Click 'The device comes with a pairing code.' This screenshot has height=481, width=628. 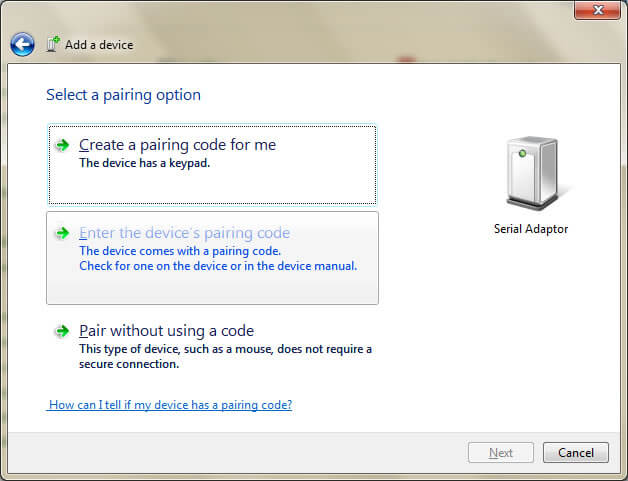pyautogui.click(x=180, y=251)
